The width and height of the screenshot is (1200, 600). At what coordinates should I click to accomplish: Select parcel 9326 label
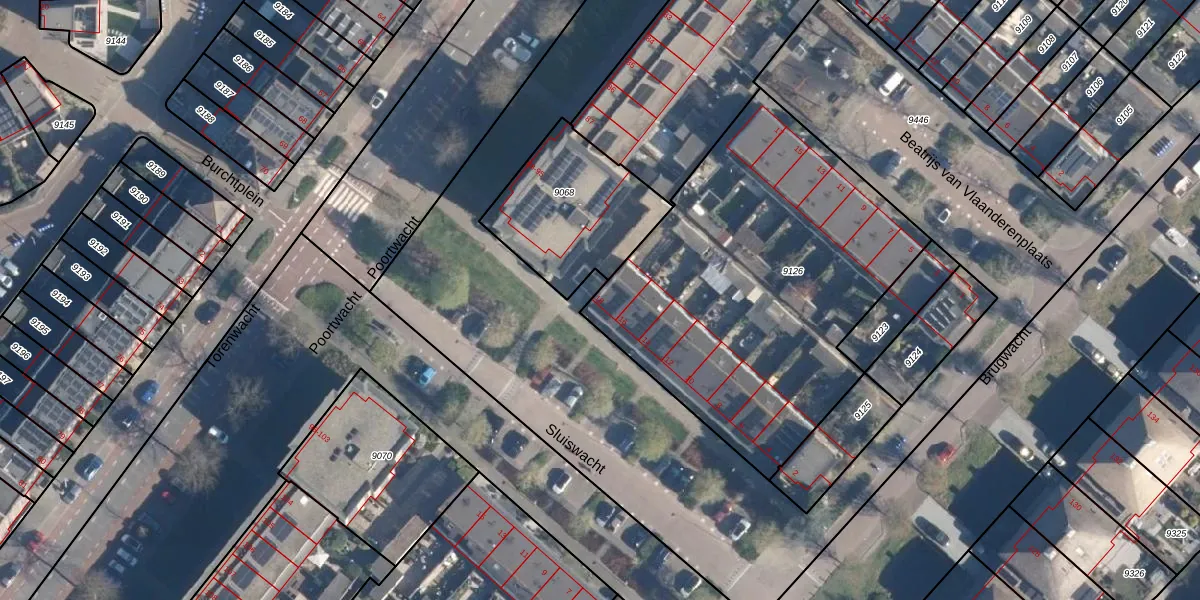(x=1134, y=573)
